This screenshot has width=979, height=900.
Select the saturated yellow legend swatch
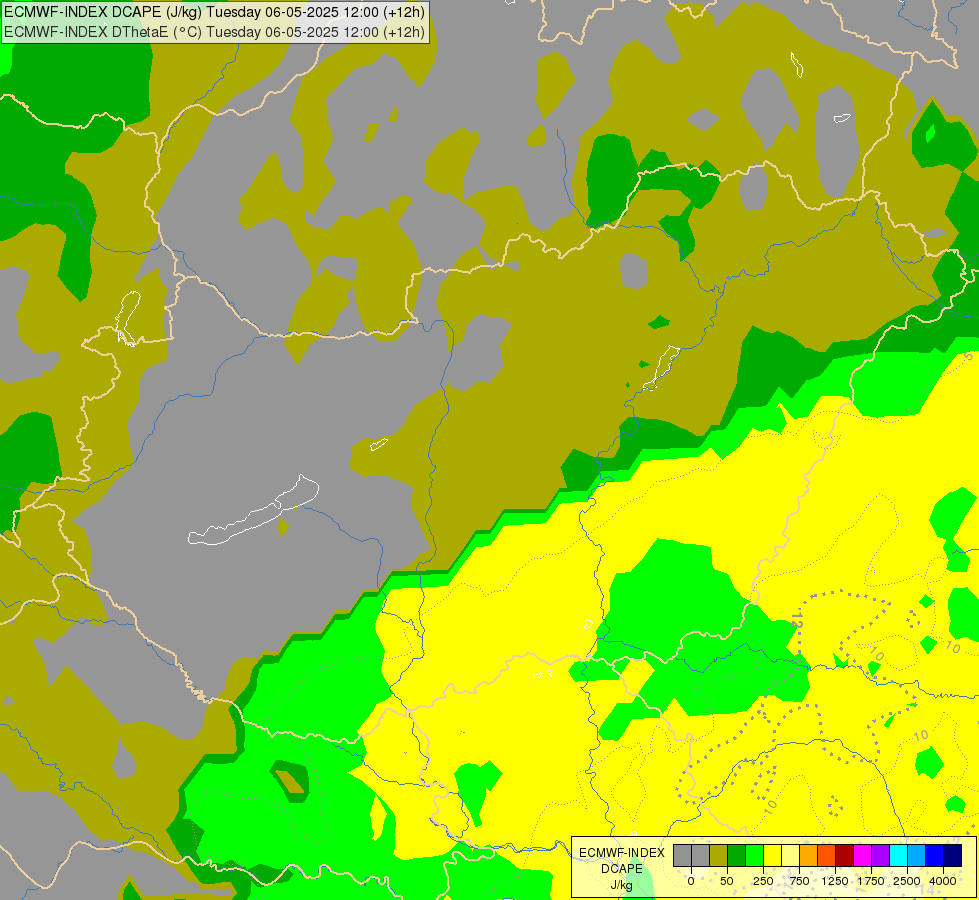[772, 856]
